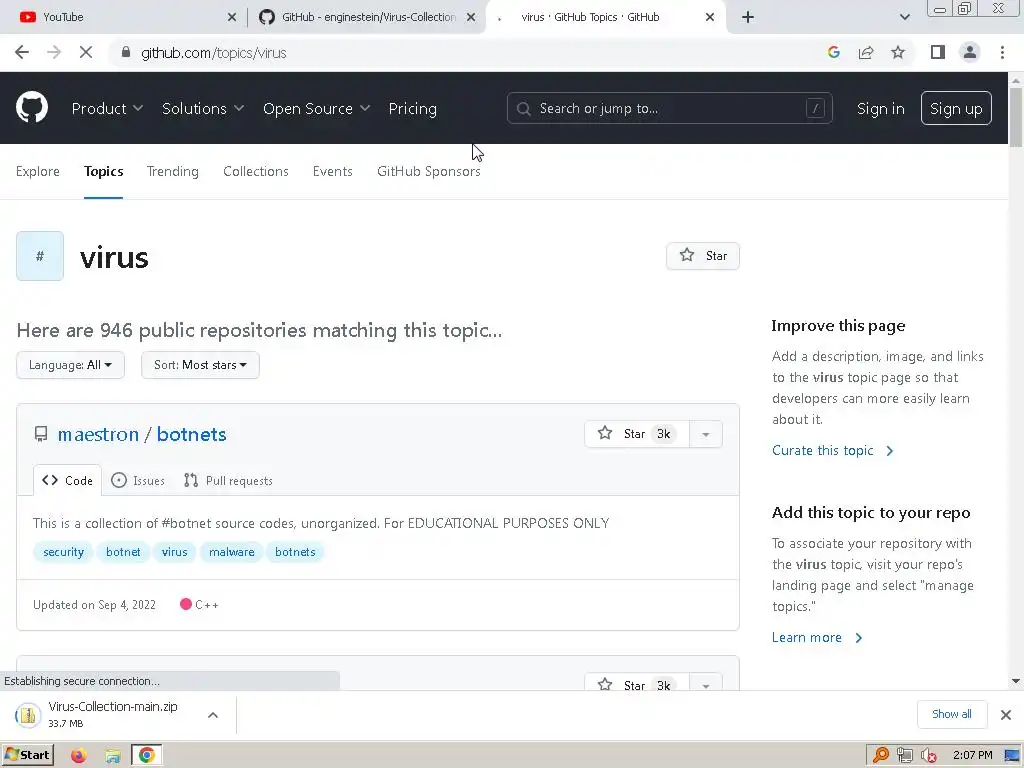The width and height of the screenshot is (1024, 768).
Task: Click Show all downloads button
Action: coord(952,714)
